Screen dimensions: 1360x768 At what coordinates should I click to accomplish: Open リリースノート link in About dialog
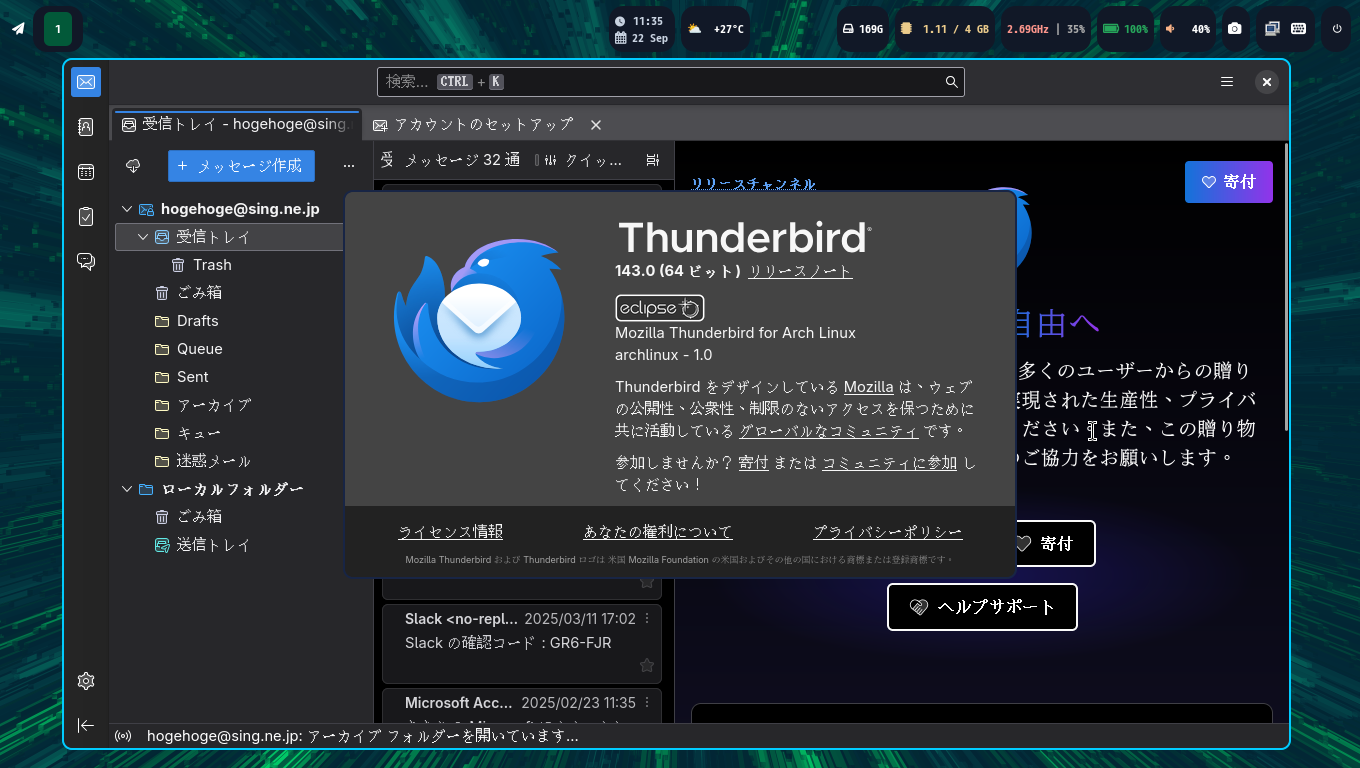(x=800, y=271)
